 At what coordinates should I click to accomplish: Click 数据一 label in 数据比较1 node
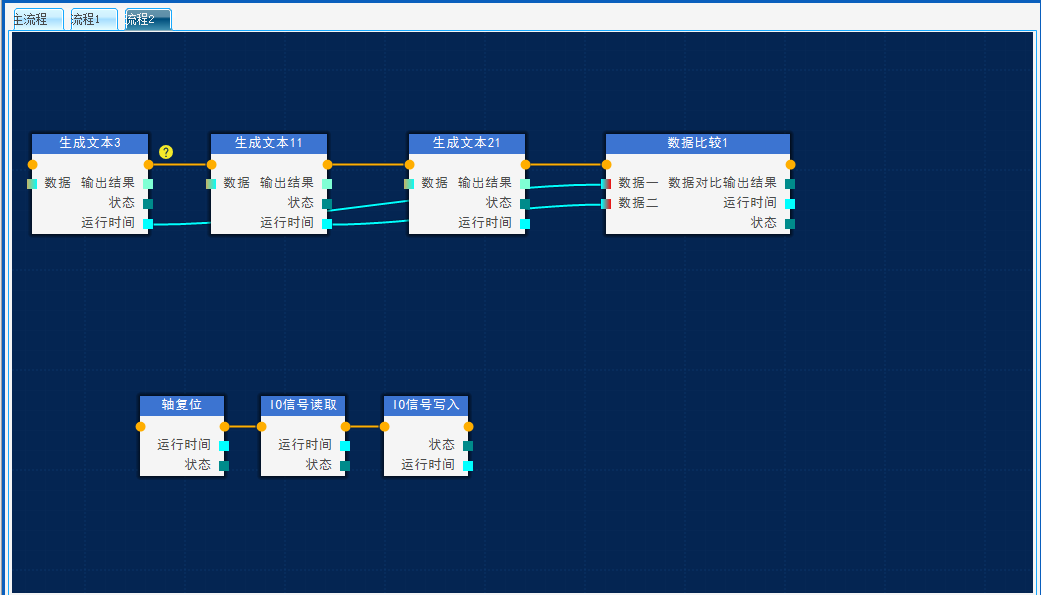[x=639, y=183]
